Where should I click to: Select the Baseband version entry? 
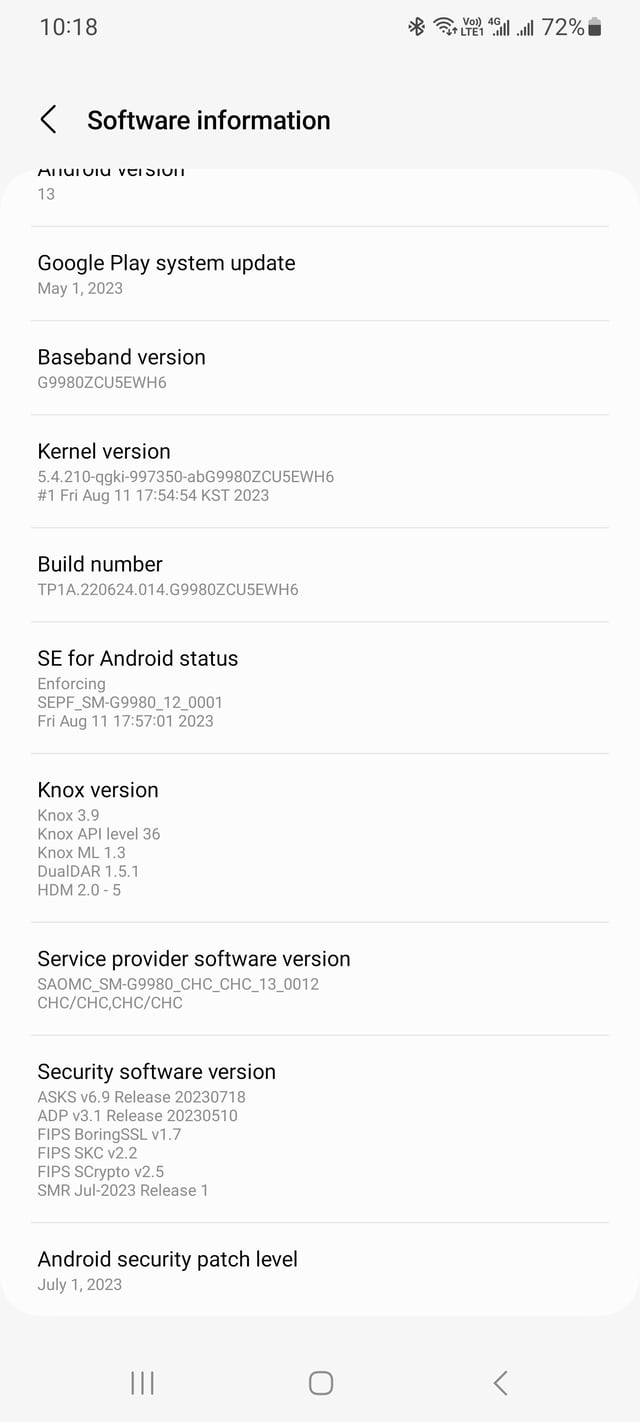click(x=320, y=368)
